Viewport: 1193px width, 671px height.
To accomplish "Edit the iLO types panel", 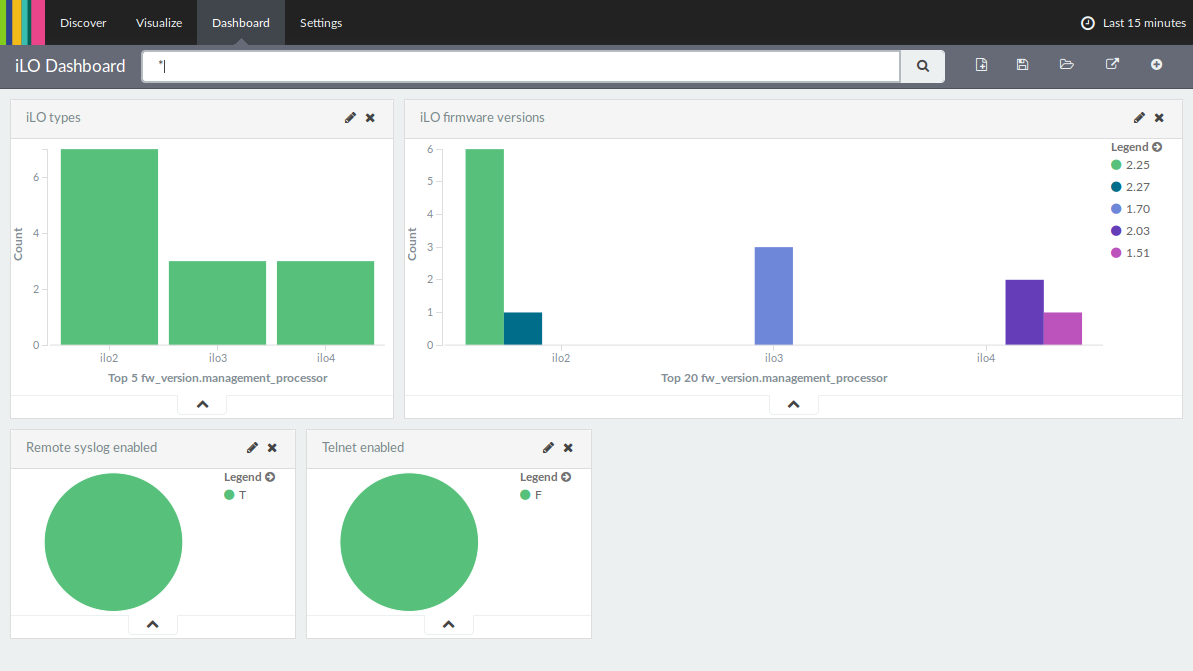I will click(350, 118).
